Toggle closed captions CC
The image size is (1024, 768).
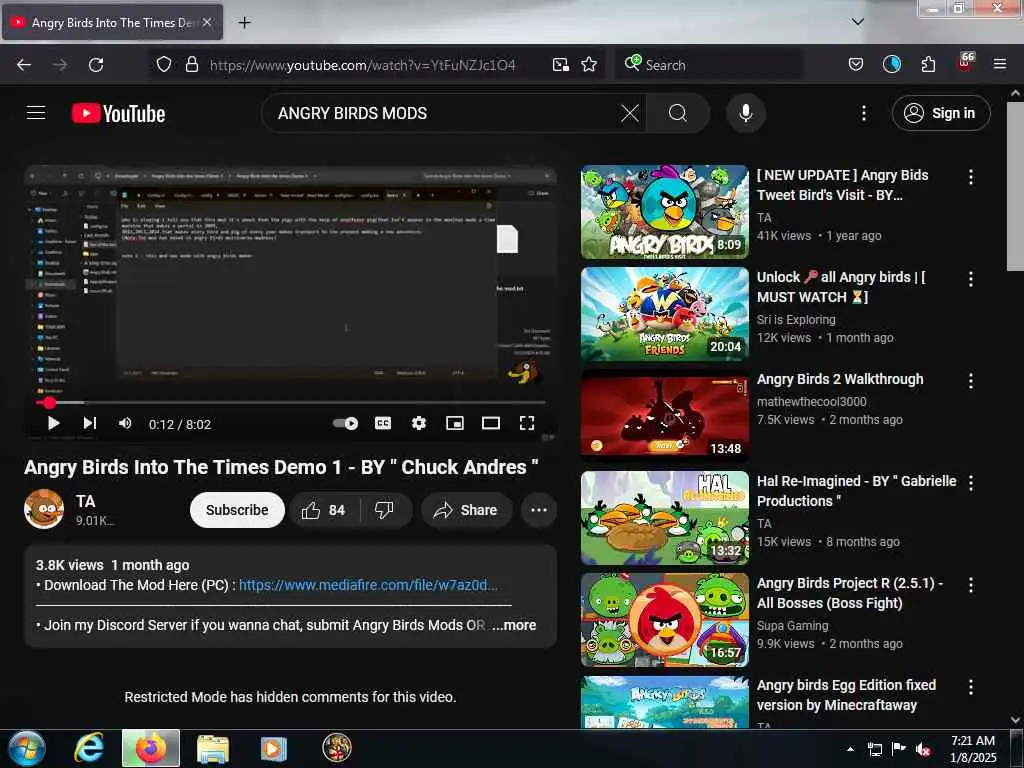pos(383,423)
